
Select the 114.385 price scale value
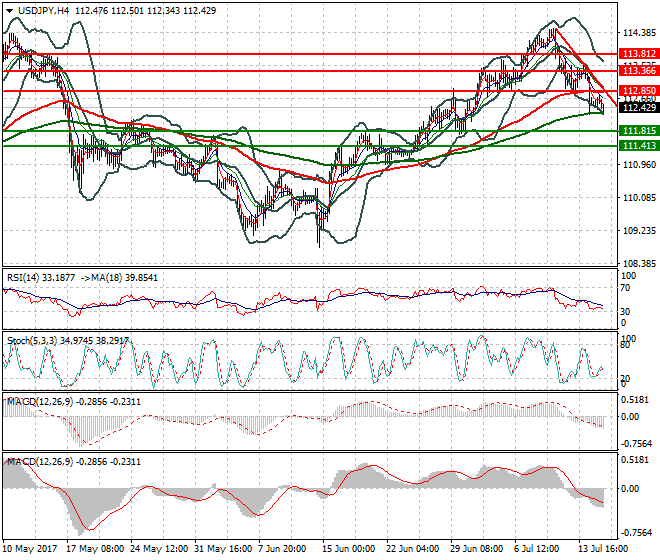coord(639,32)
